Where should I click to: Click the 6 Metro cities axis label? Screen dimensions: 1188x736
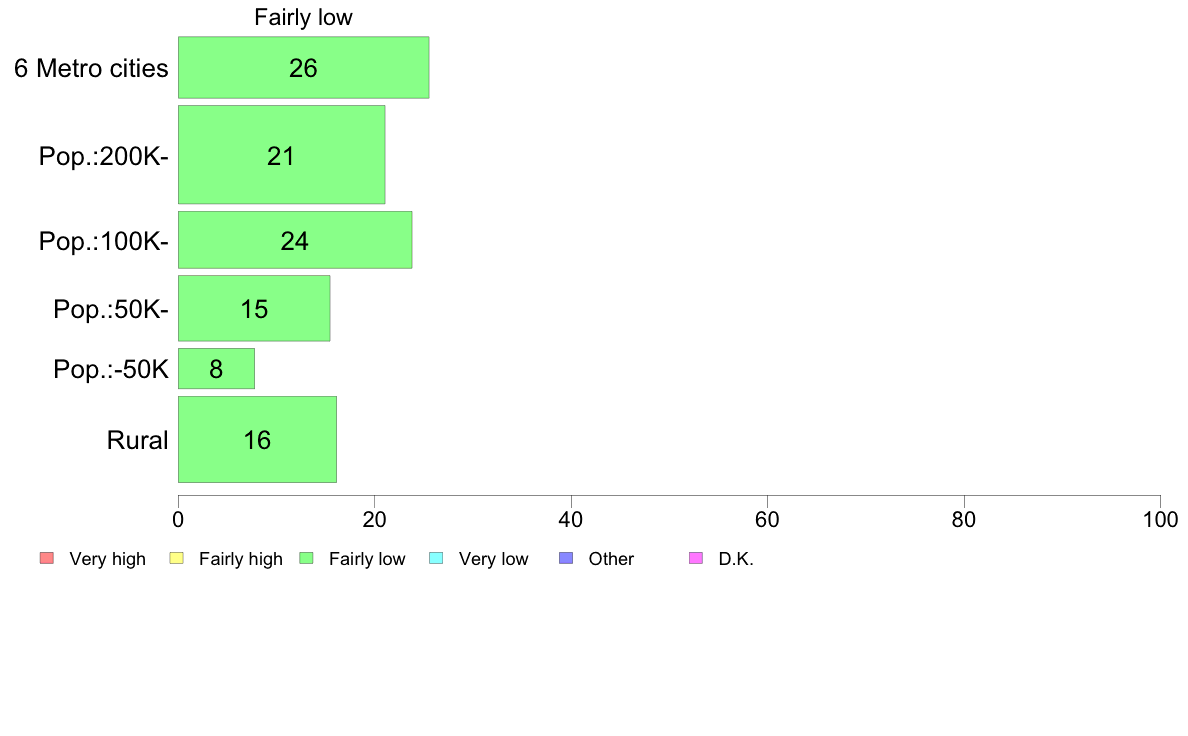coord(91,68)
